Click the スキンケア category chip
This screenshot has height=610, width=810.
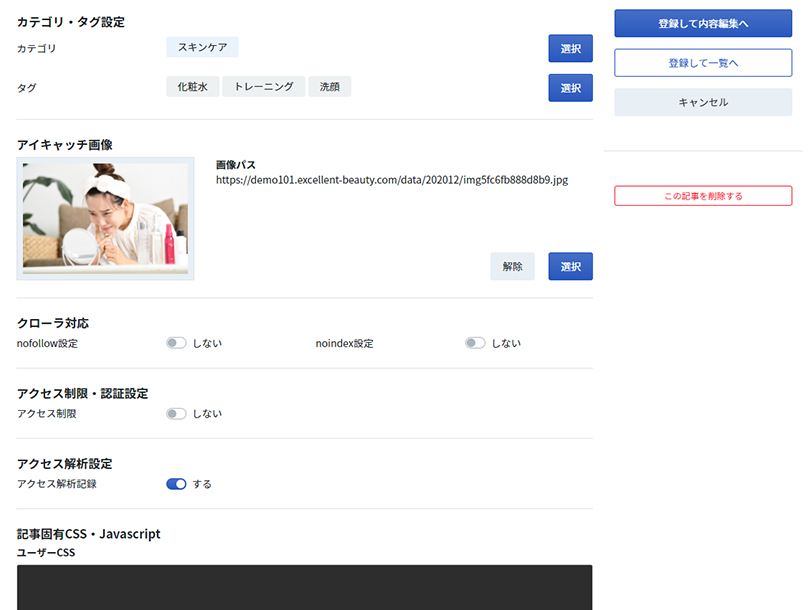point(202,47)
